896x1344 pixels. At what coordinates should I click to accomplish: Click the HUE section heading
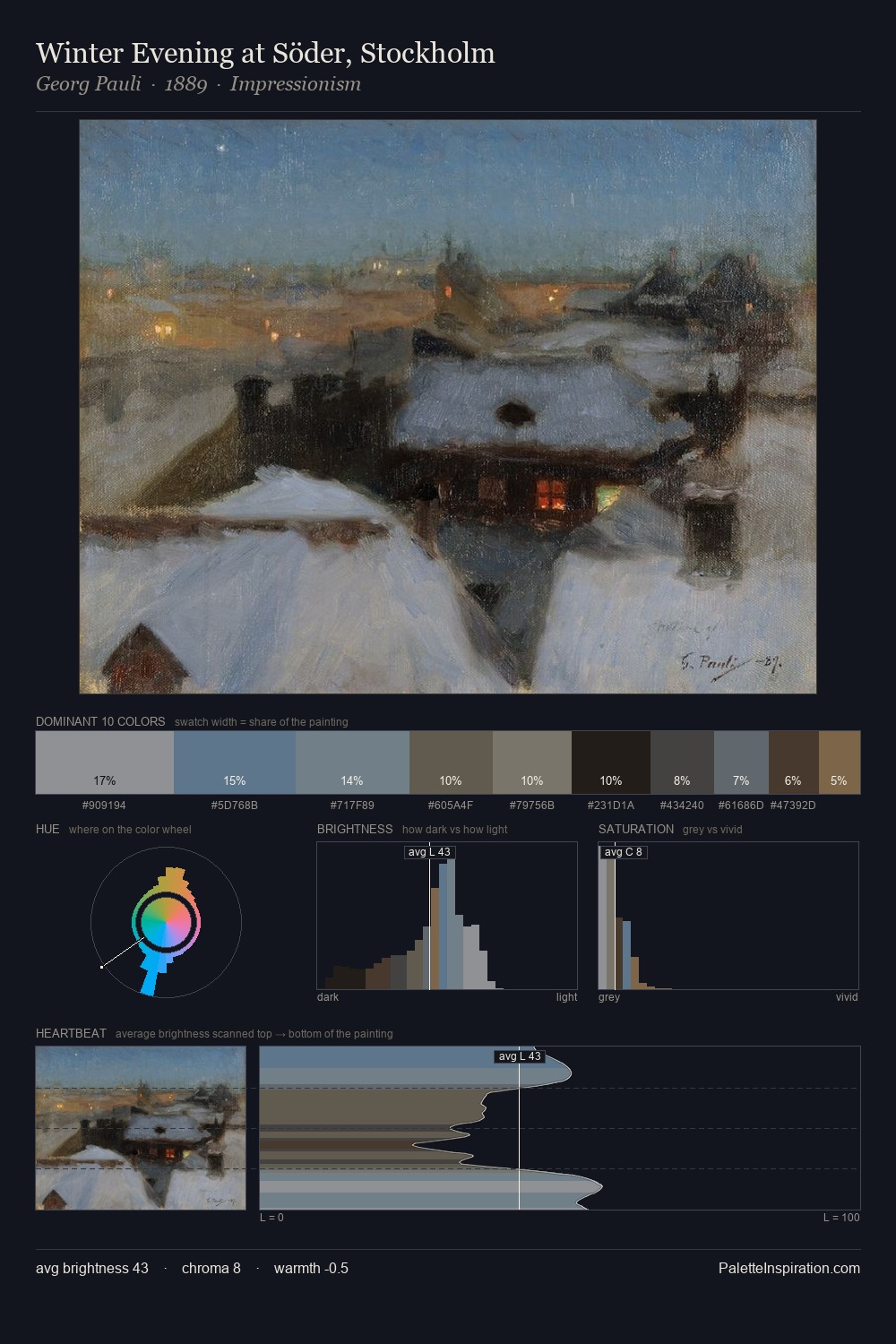47,829
